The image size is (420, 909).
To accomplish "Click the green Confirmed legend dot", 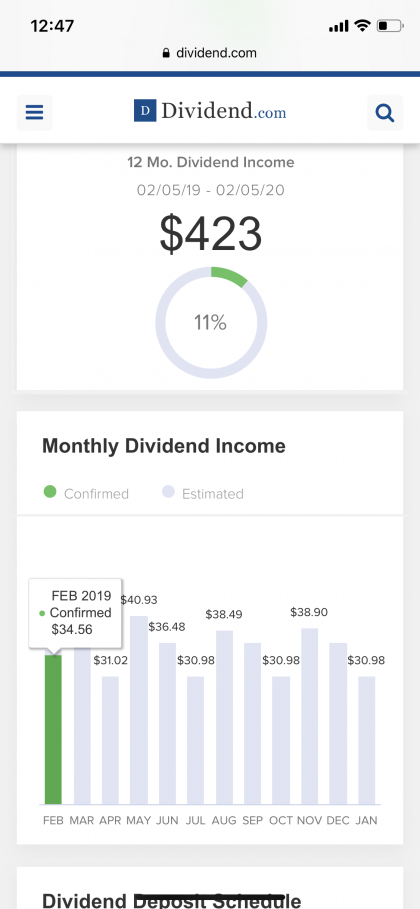I will [50, 492].
